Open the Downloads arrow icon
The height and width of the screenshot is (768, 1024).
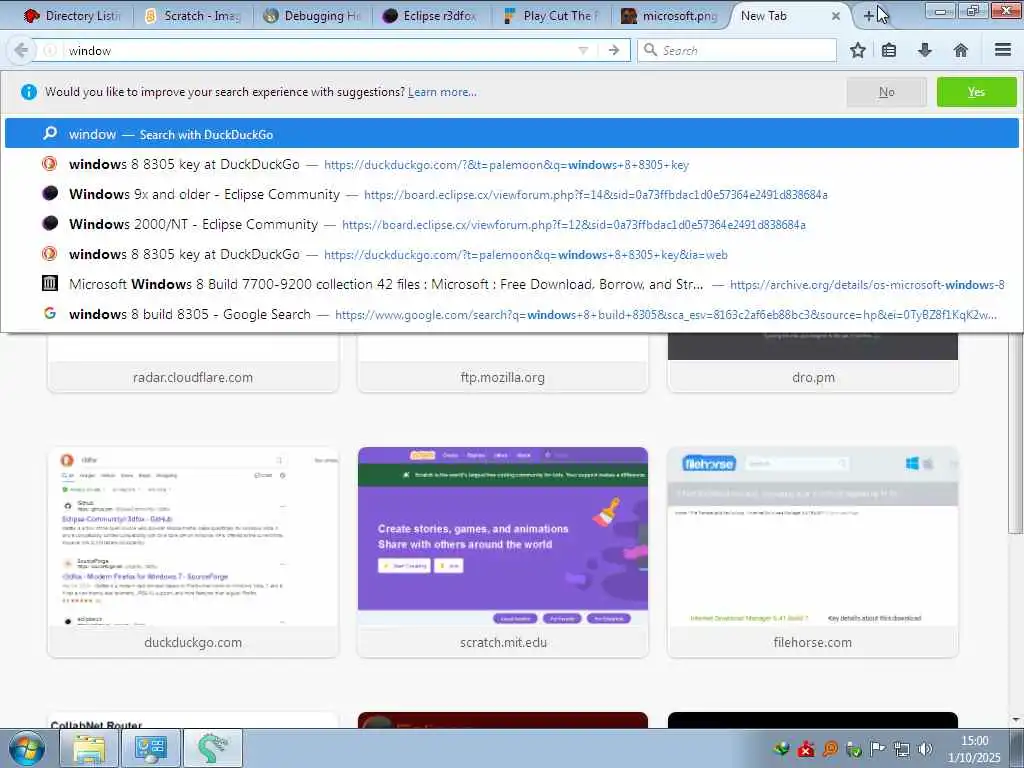(925, 50)
